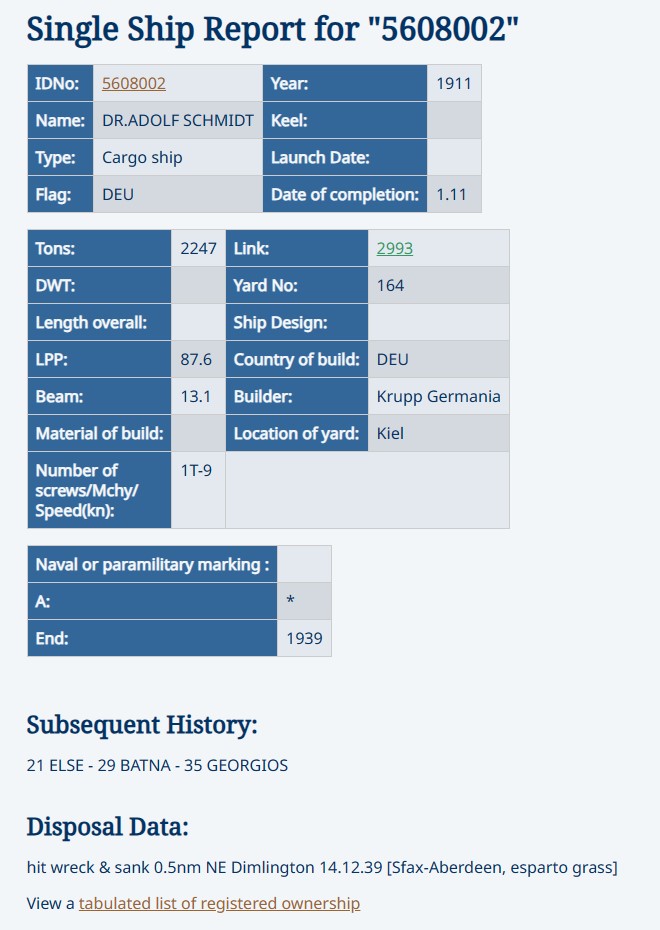Click the Subsequent History heading
The image size is (660, 930).
[142, 725]
